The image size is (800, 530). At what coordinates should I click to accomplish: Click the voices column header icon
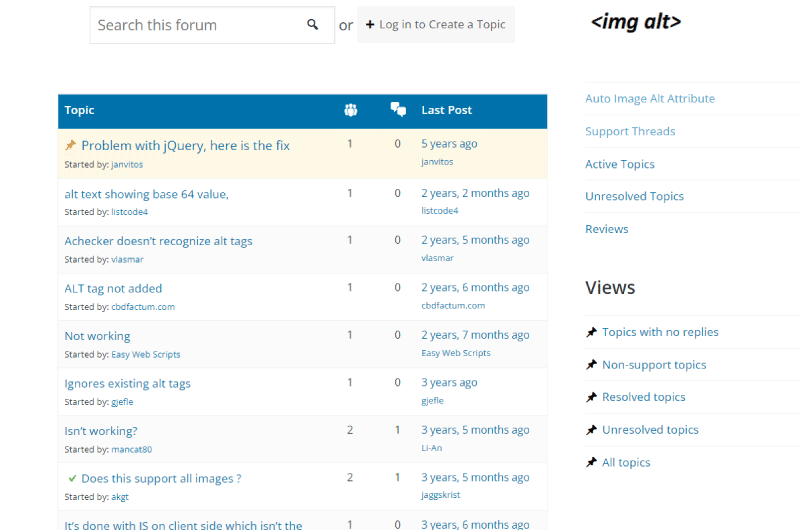pos(351,110)
